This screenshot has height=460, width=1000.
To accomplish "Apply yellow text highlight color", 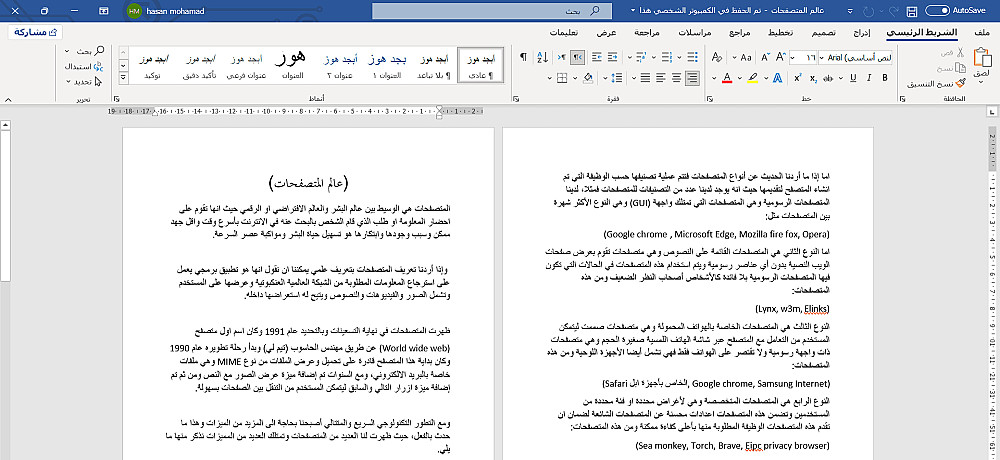I will [753, 78].
